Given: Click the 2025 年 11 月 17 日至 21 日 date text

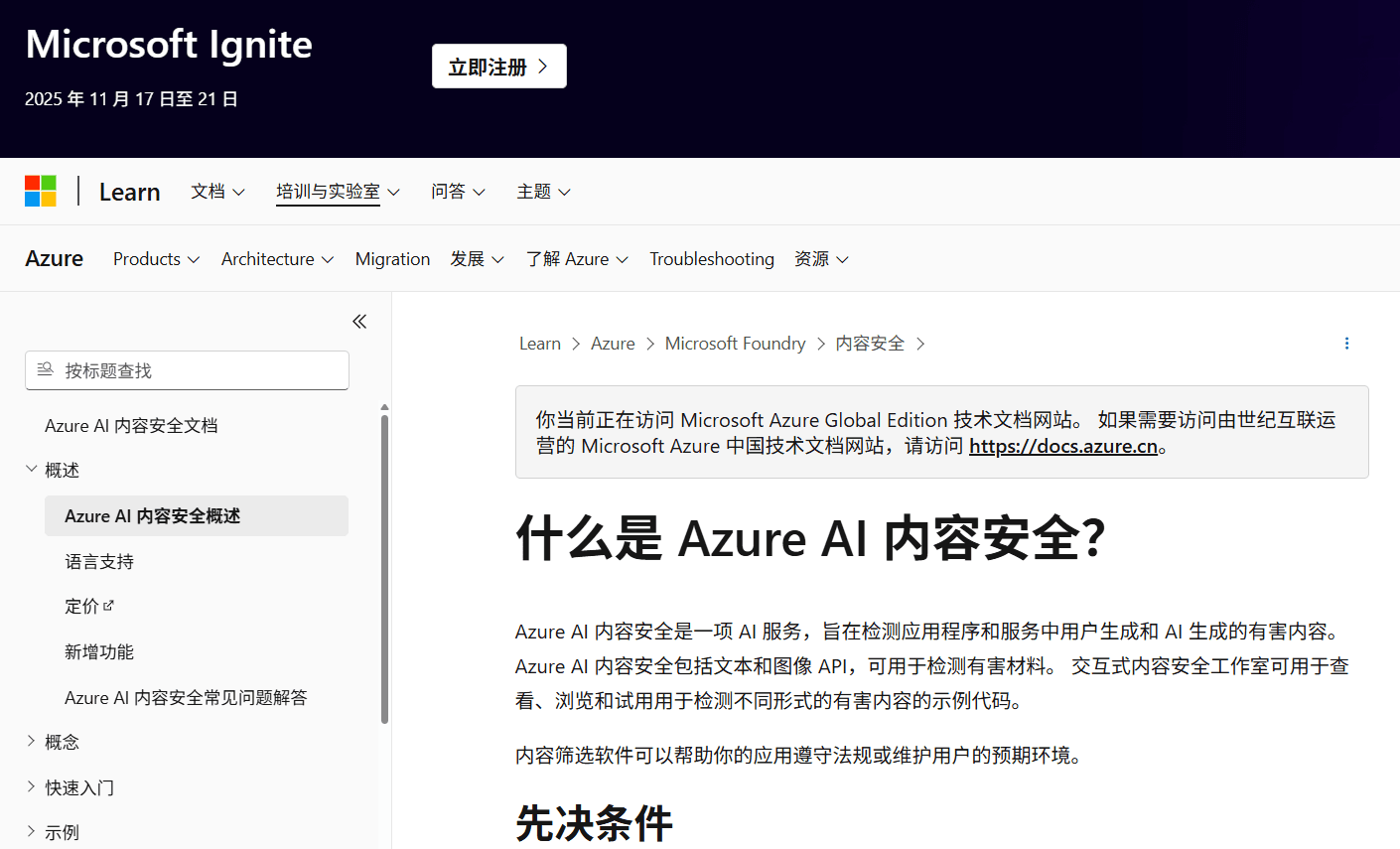Looking at the screenshot, I should coord(131,99).
